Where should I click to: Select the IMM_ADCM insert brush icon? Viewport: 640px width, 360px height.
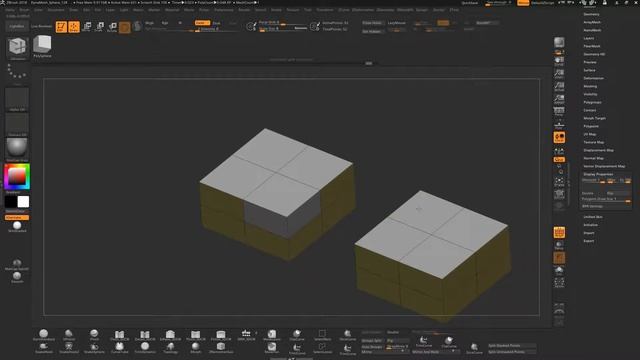(x=246, y=335)
